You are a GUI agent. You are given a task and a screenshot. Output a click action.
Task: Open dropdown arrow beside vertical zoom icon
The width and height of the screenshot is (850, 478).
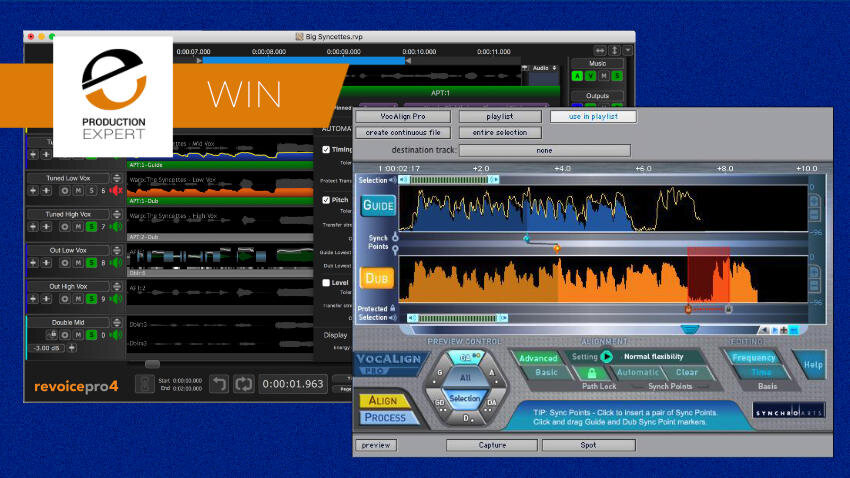628,50
